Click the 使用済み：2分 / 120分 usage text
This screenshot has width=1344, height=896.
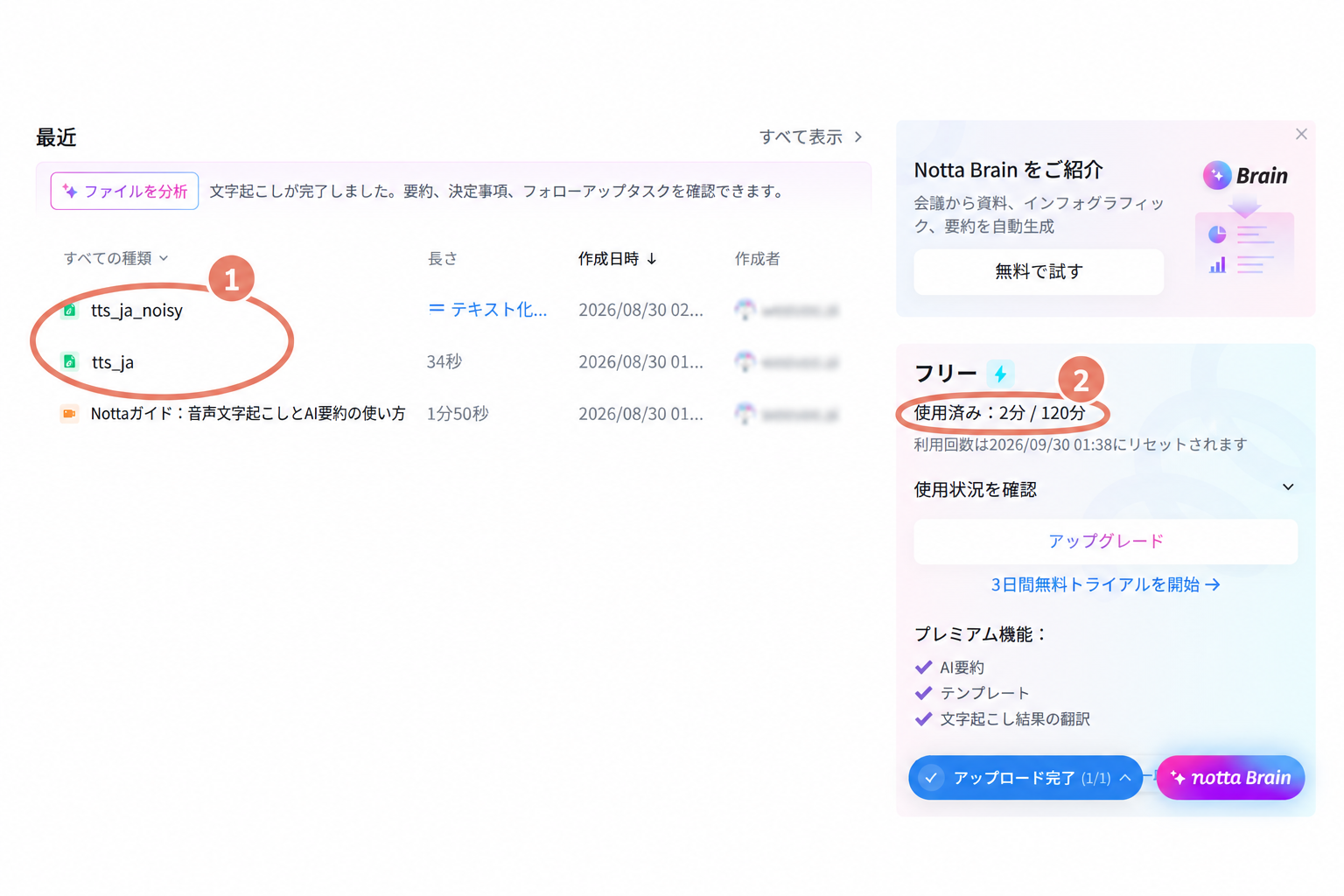click(x=1000, y=413)
